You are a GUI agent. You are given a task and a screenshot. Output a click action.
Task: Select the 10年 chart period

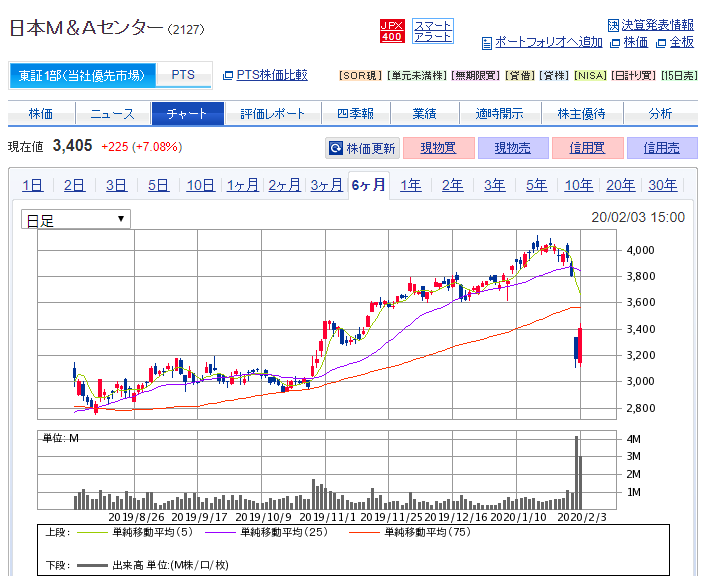pyautogui.click(x=579, y=185)
